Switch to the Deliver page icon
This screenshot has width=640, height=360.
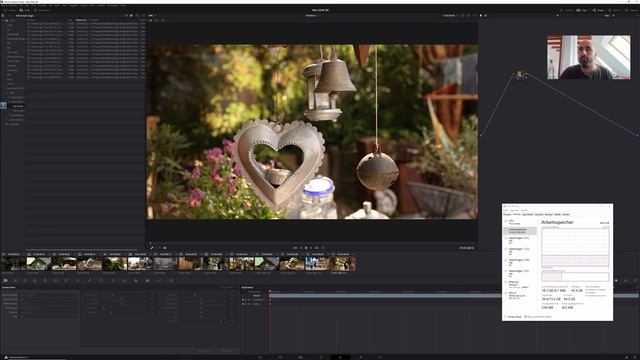[380, 357]
